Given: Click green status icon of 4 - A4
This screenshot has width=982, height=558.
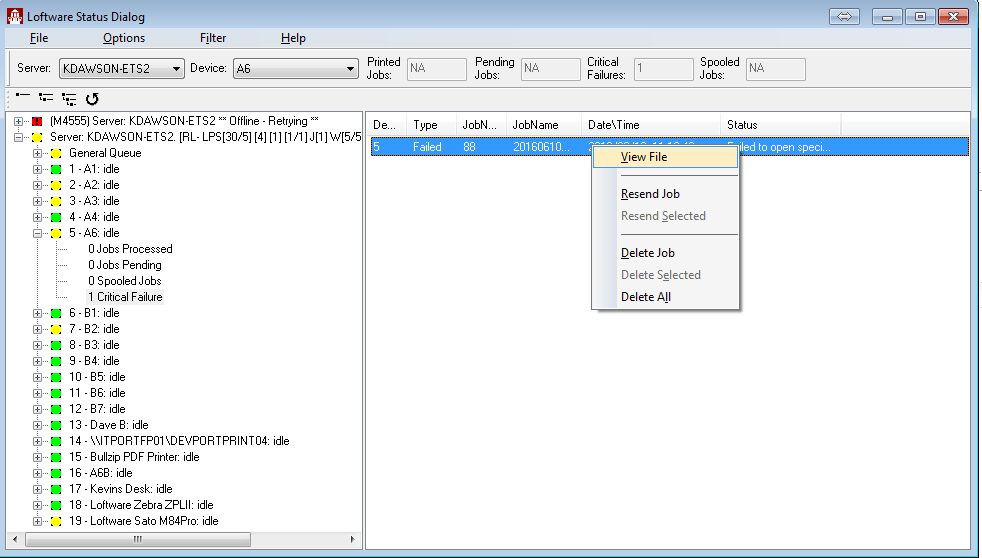Looking at the screenshot, I should (x=56, y=217).
